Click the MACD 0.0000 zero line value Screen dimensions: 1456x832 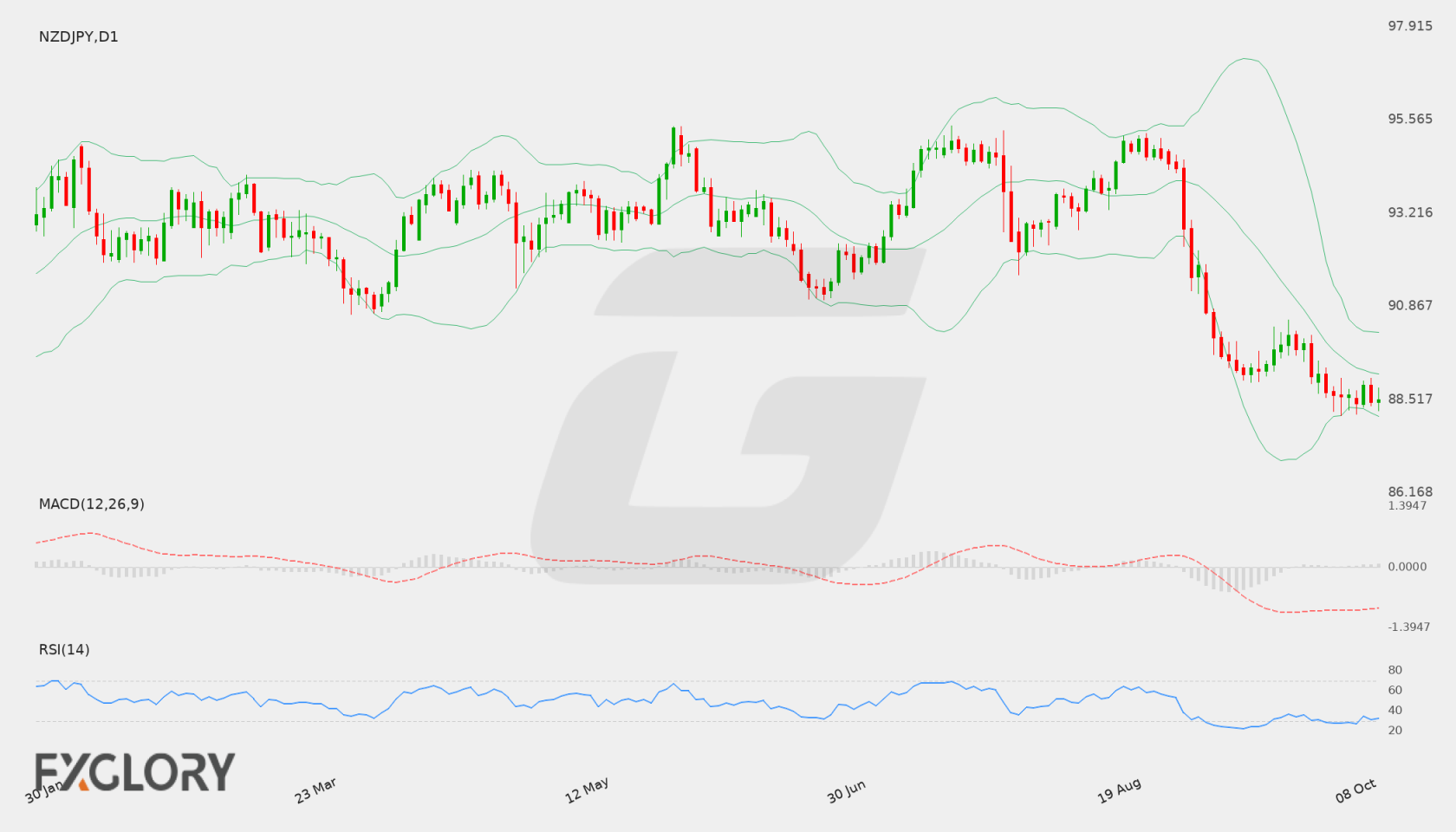(x=1407, y=567)
